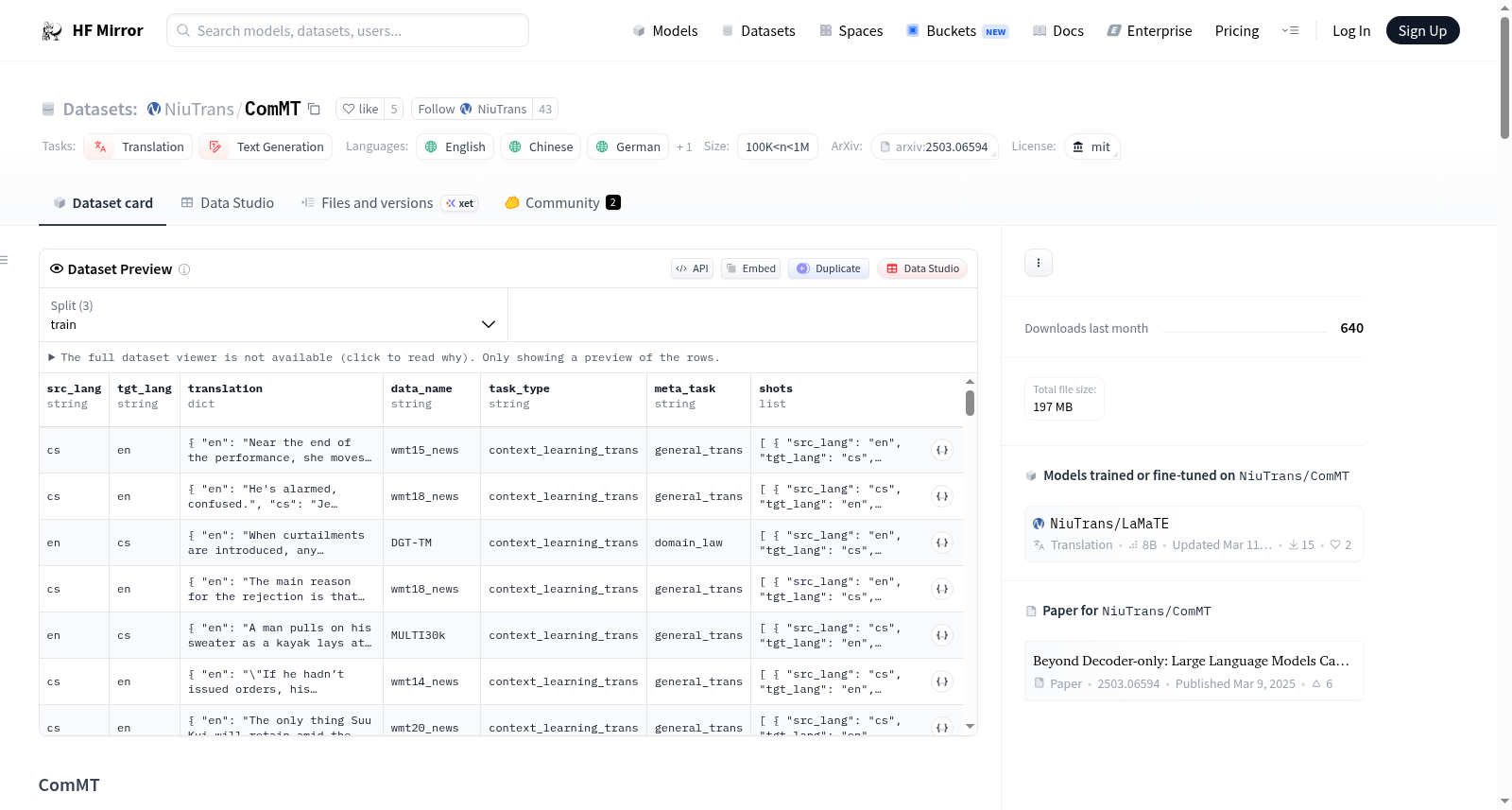The image size is (1512, 810).
Task: Select the Translation task tag
Action: tap(138, 146)
